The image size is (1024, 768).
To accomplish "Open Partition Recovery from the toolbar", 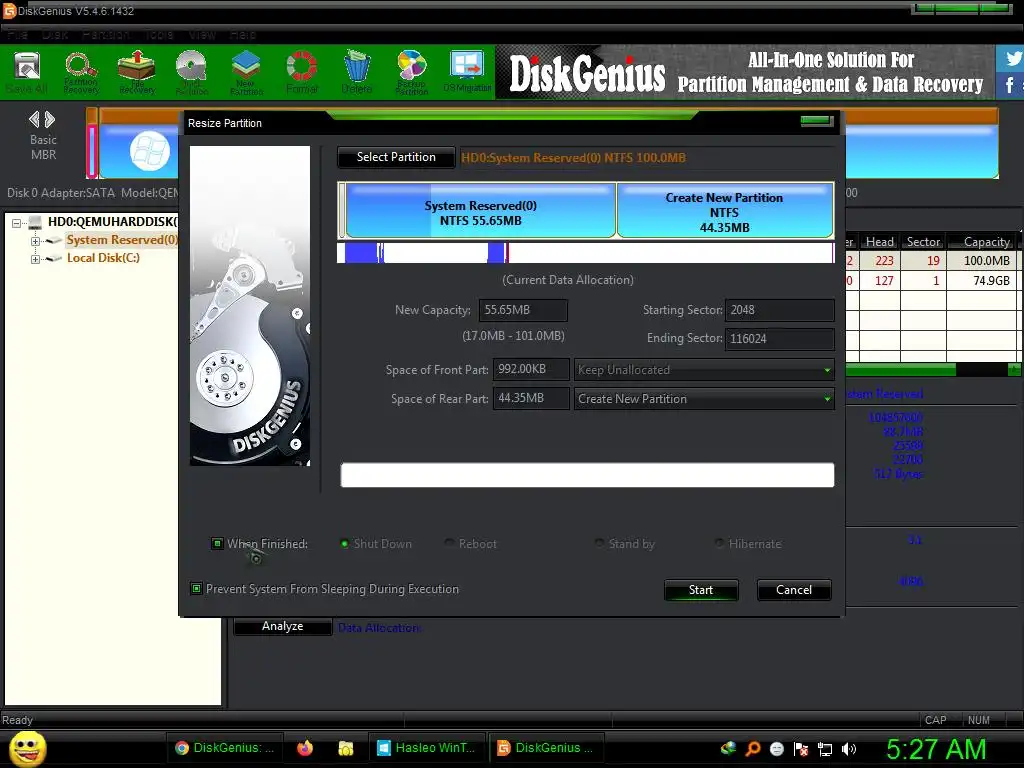I will tap(81, 72).
